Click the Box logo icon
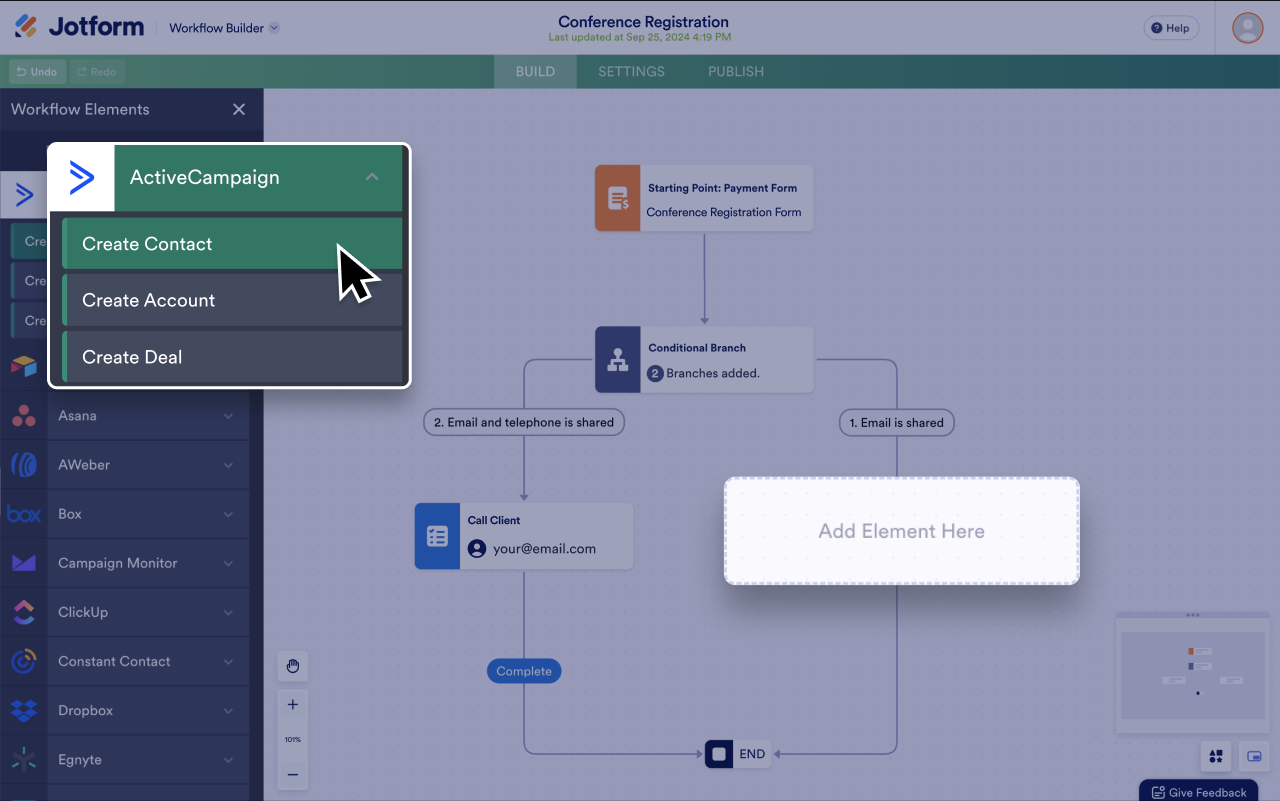 (24, 514)
